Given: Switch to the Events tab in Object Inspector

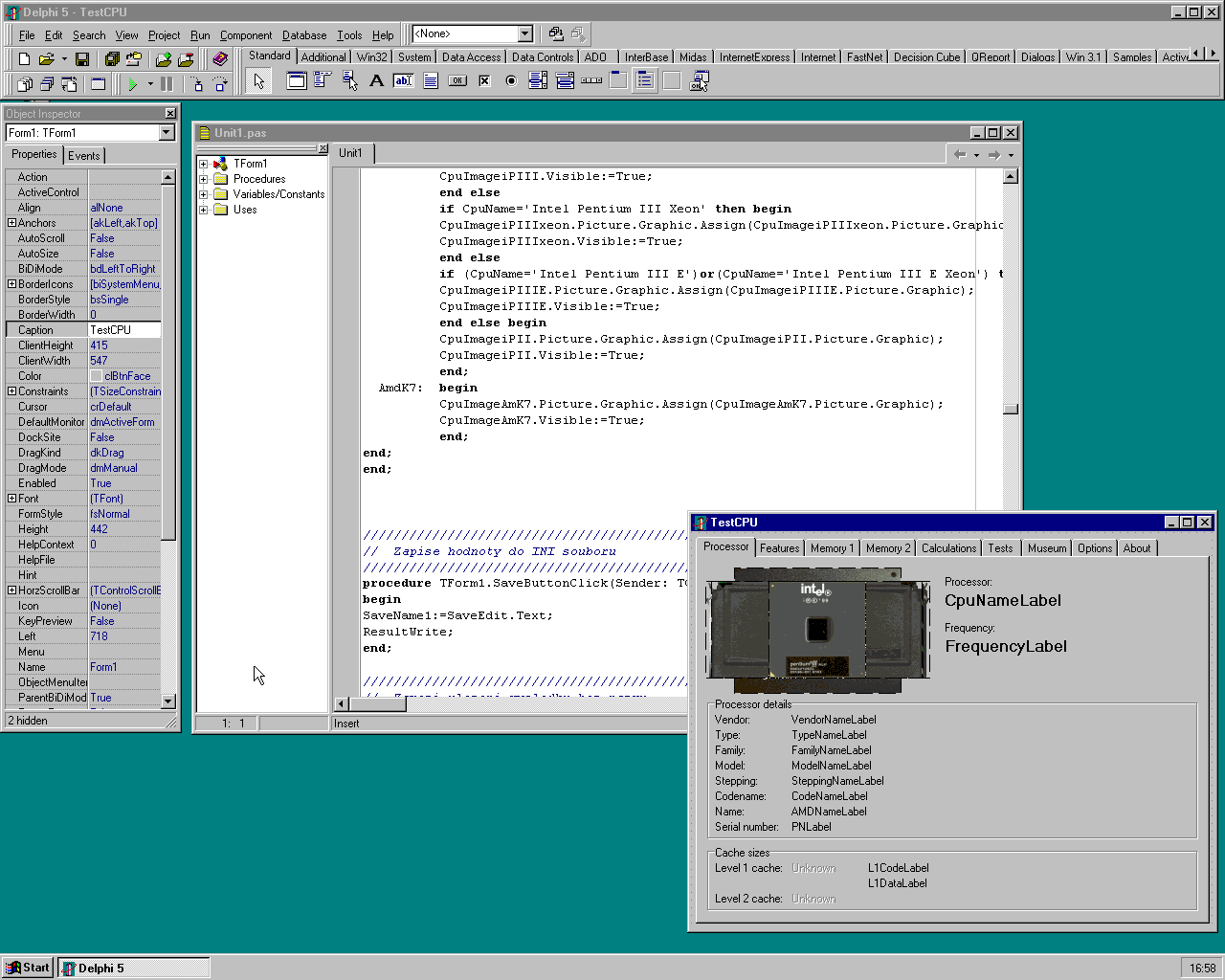Looking at the screenshot, I should [x=83, y=156].
